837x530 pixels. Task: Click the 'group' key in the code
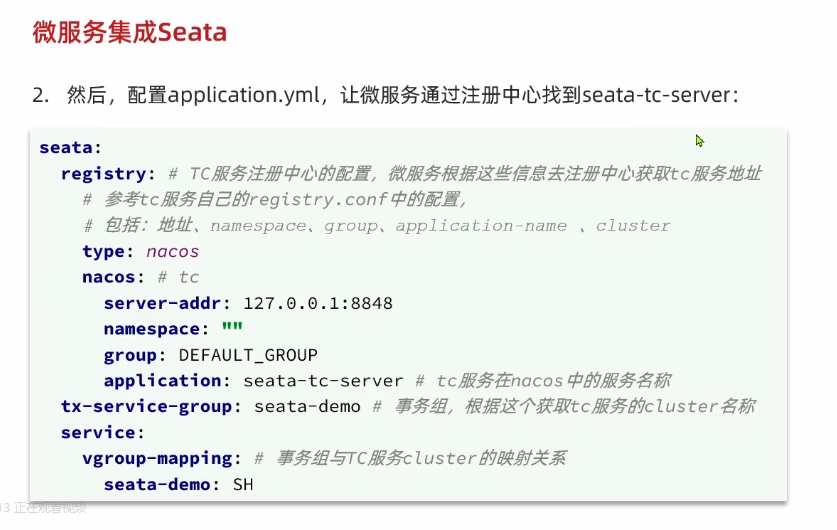132,355
